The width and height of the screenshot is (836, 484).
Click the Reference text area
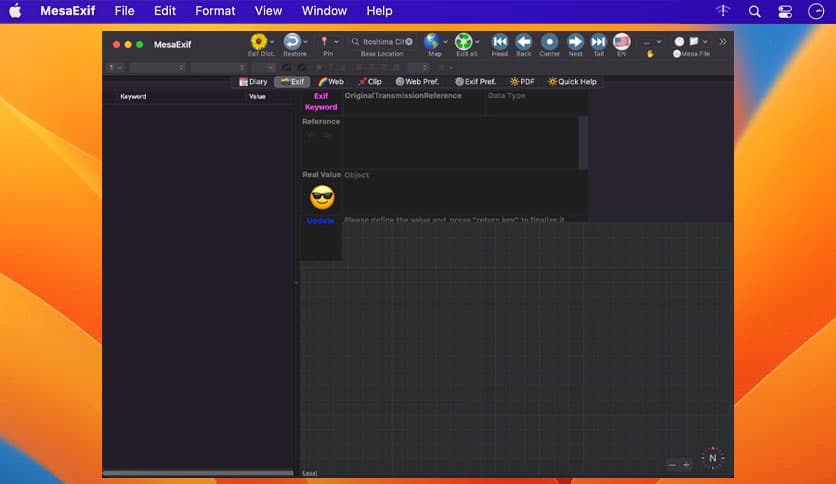(461, 142)
